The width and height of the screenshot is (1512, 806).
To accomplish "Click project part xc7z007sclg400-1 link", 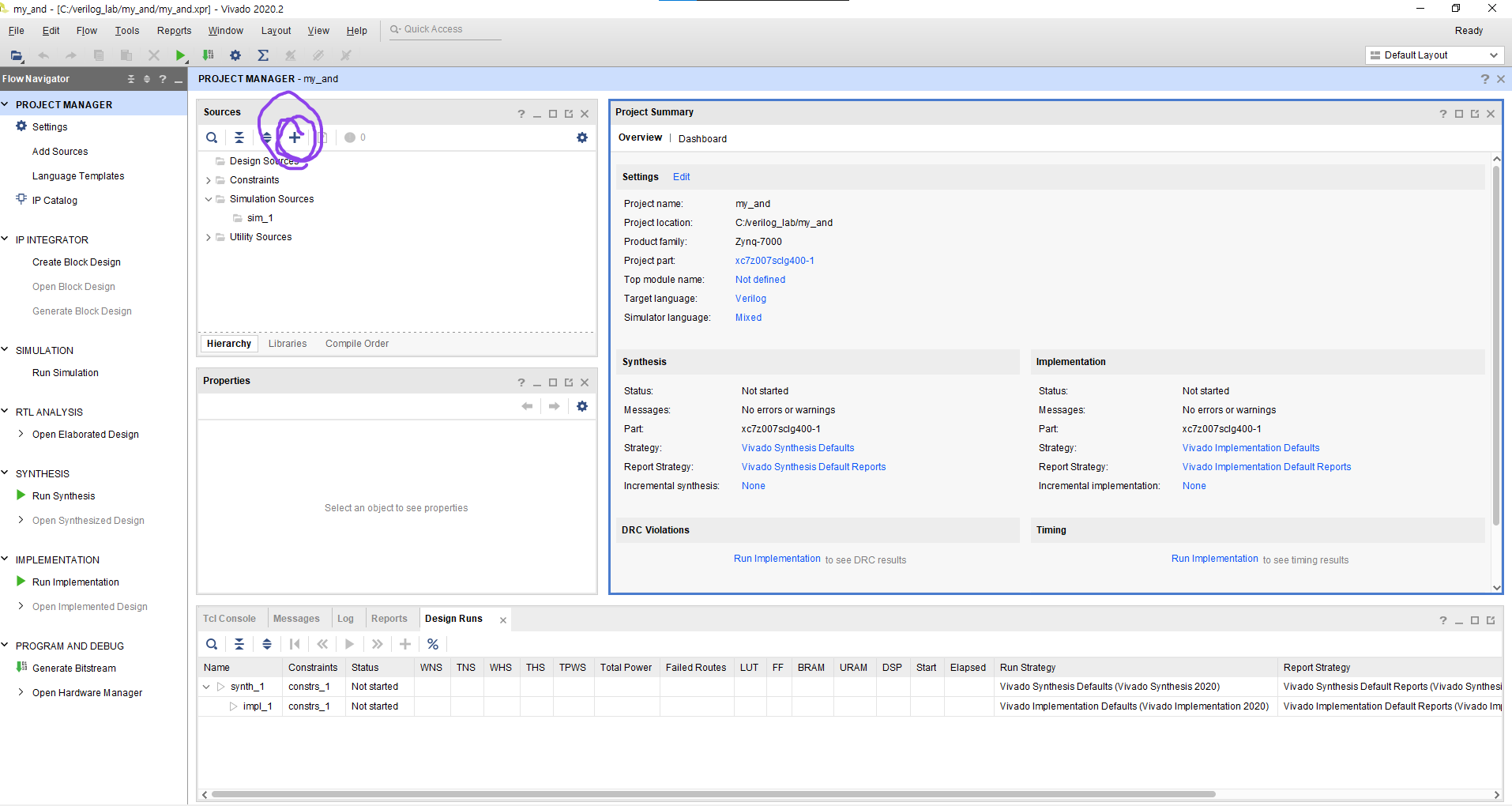I will (774, 261).
